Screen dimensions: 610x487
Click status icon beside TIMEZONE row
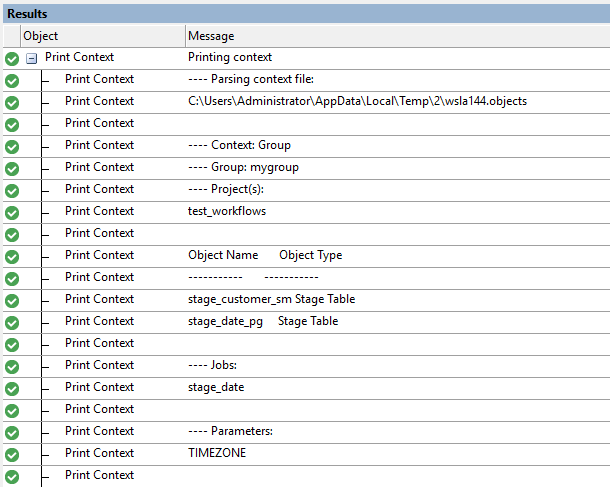click(12, 454)
